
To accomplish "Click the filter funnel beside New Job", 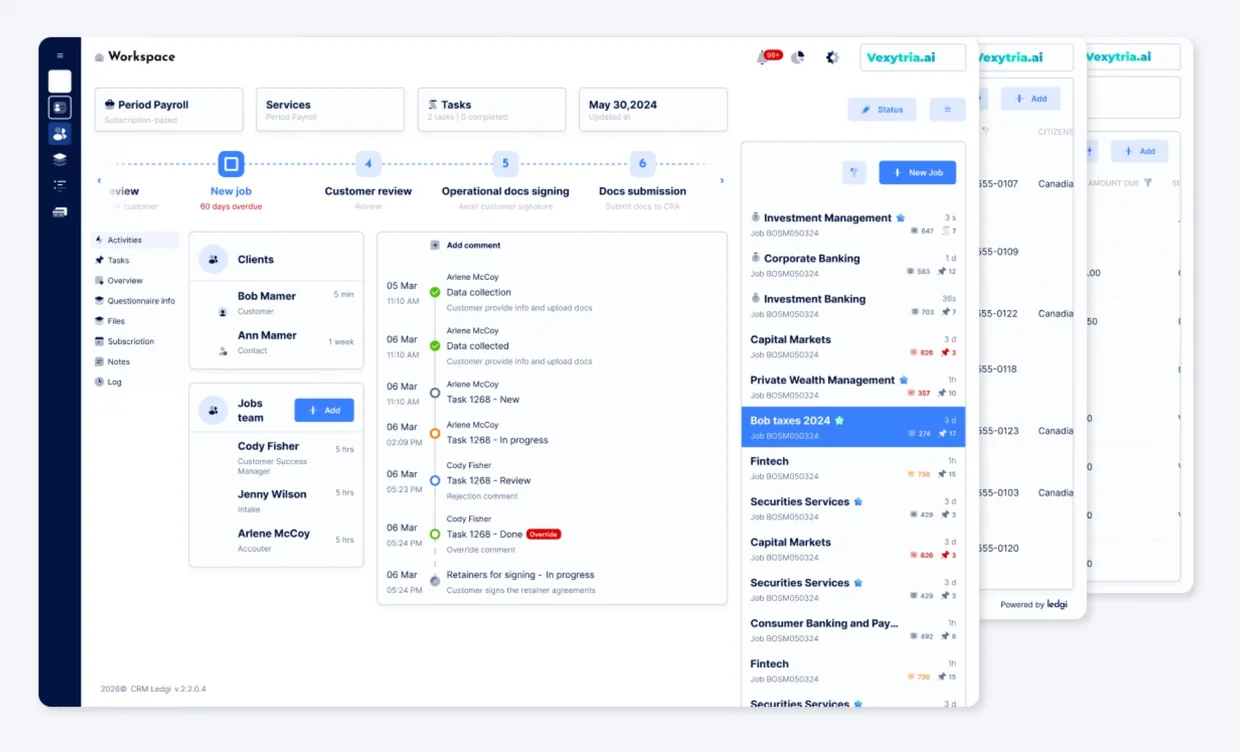I will point(854,172).
